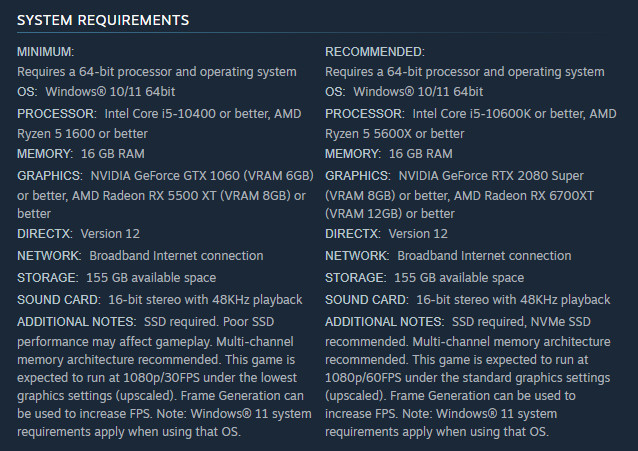Click 'AMD Radeon RX 5500 XT' text
638x451 pixels.
pyautogui.click(x=144, y=195)
